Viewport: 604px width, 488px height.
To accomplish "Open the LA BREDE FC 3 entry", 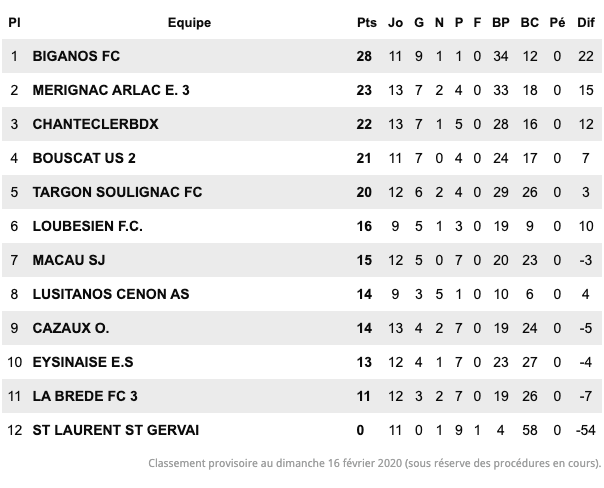I will click(85, 396).
